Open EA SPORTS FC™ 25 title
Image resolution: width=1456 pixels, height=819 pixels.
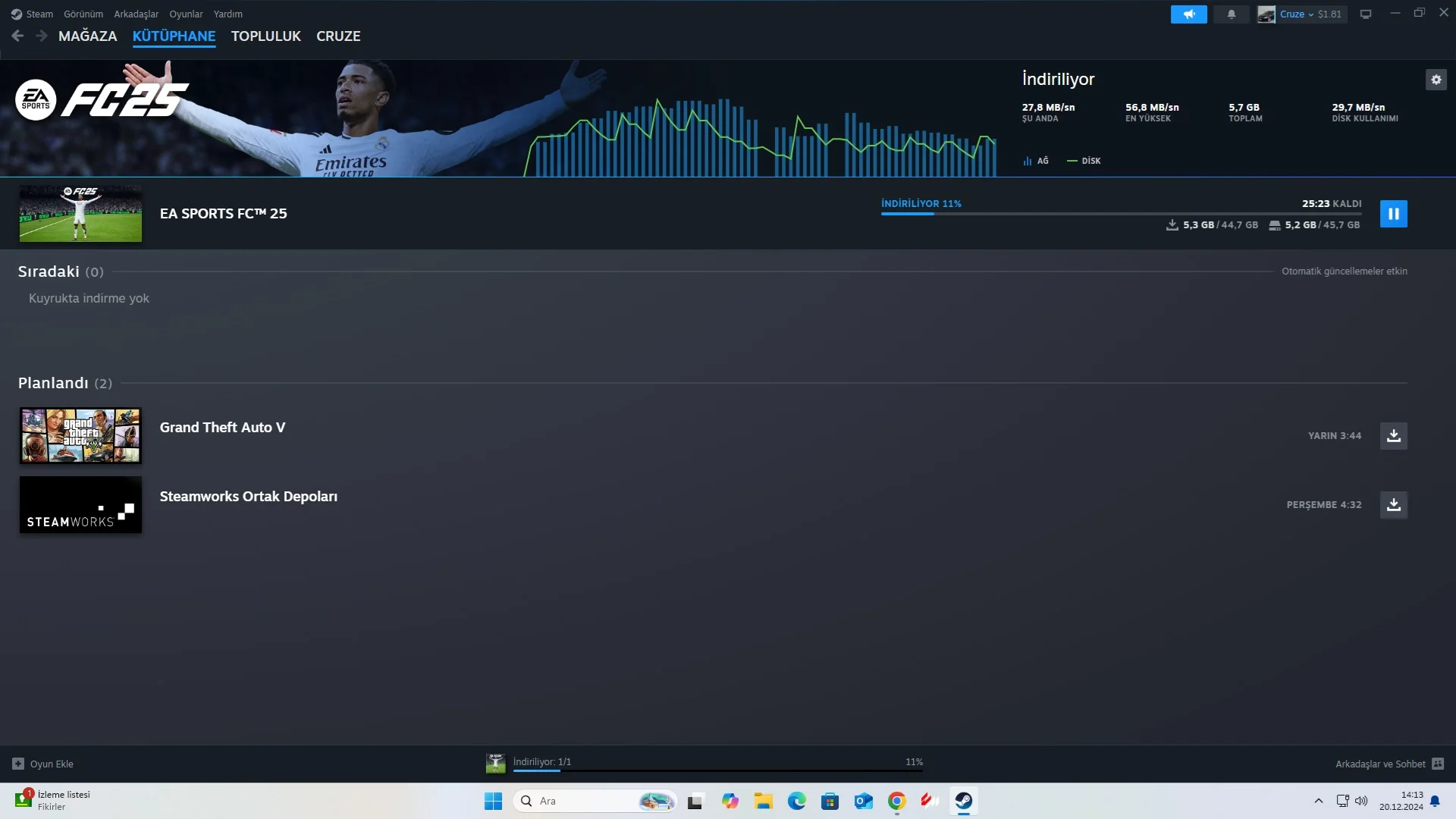224,214
